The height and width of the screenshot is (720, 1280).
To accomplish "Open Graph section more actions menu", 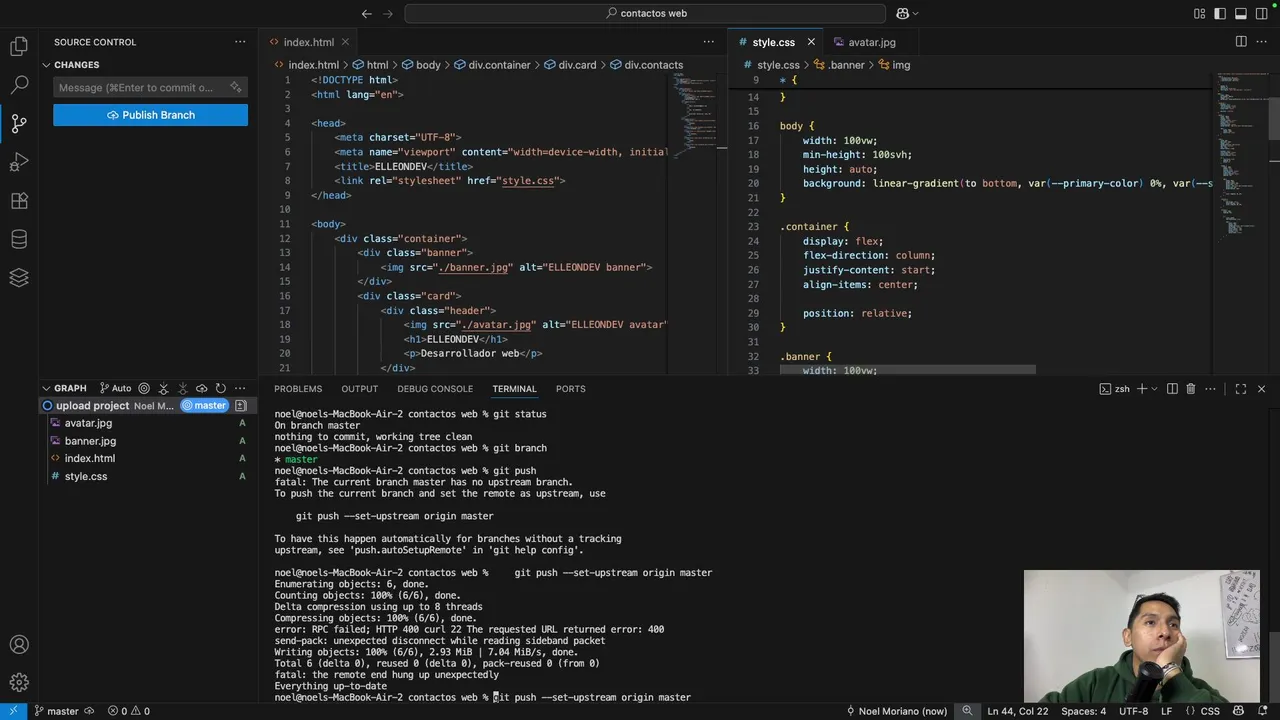I will [x=240, y=388].
